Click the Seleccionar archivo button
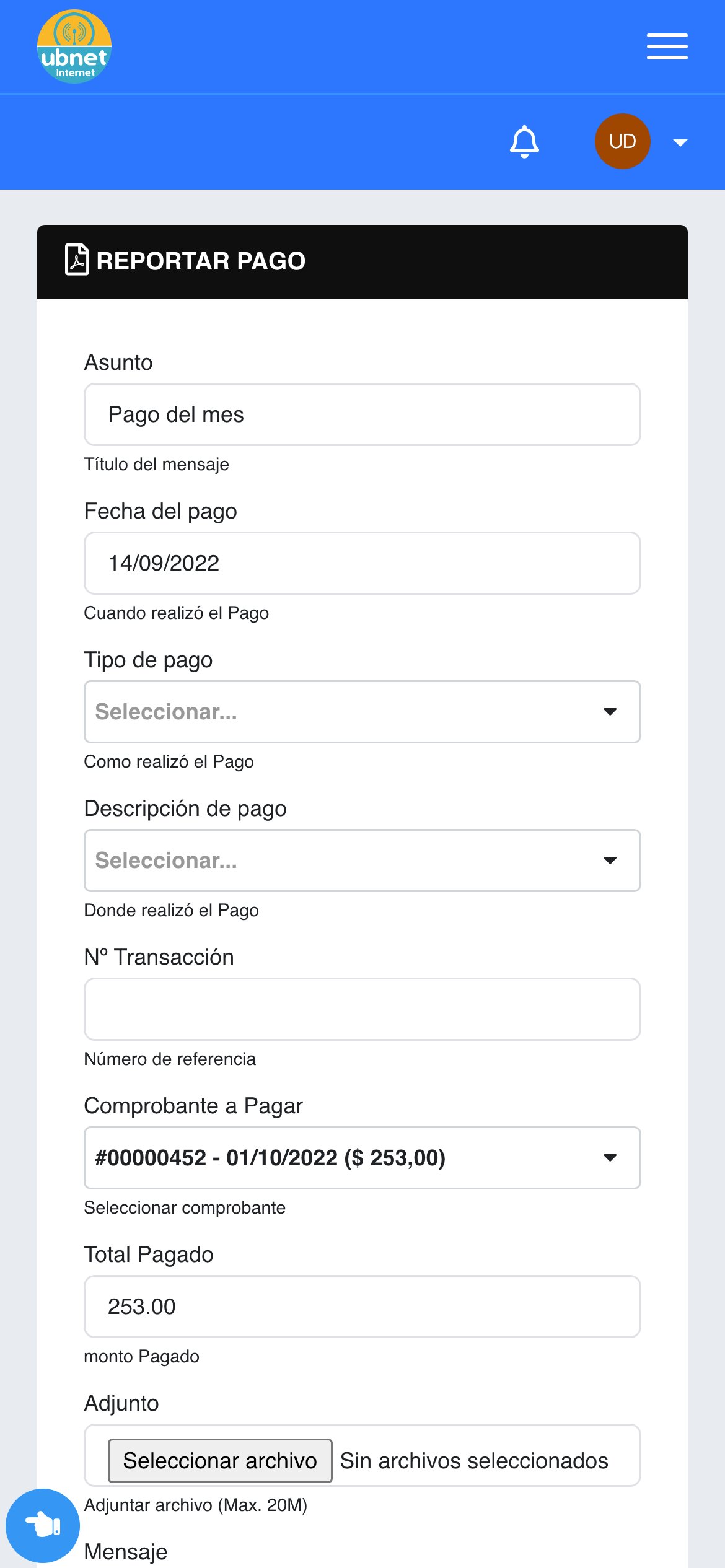This screenshot has width=725, height=1568. click(x=220, y=1461)
